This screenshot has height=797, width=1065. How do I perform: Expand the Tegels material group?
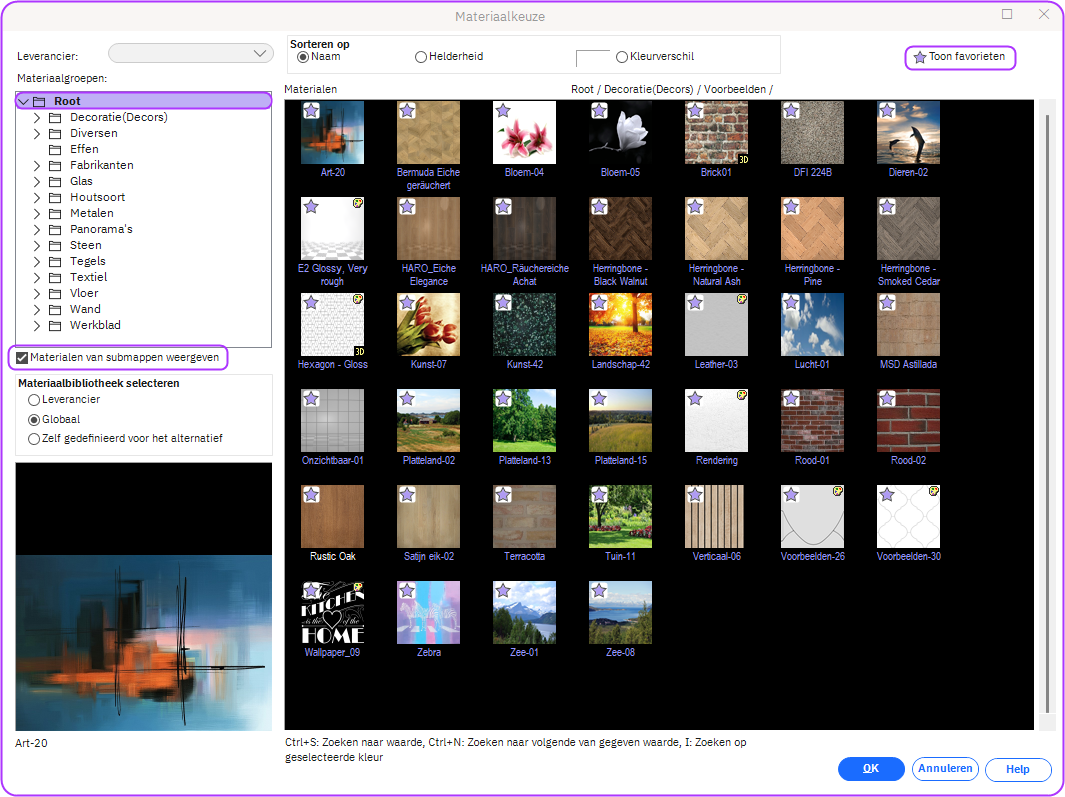37,261
